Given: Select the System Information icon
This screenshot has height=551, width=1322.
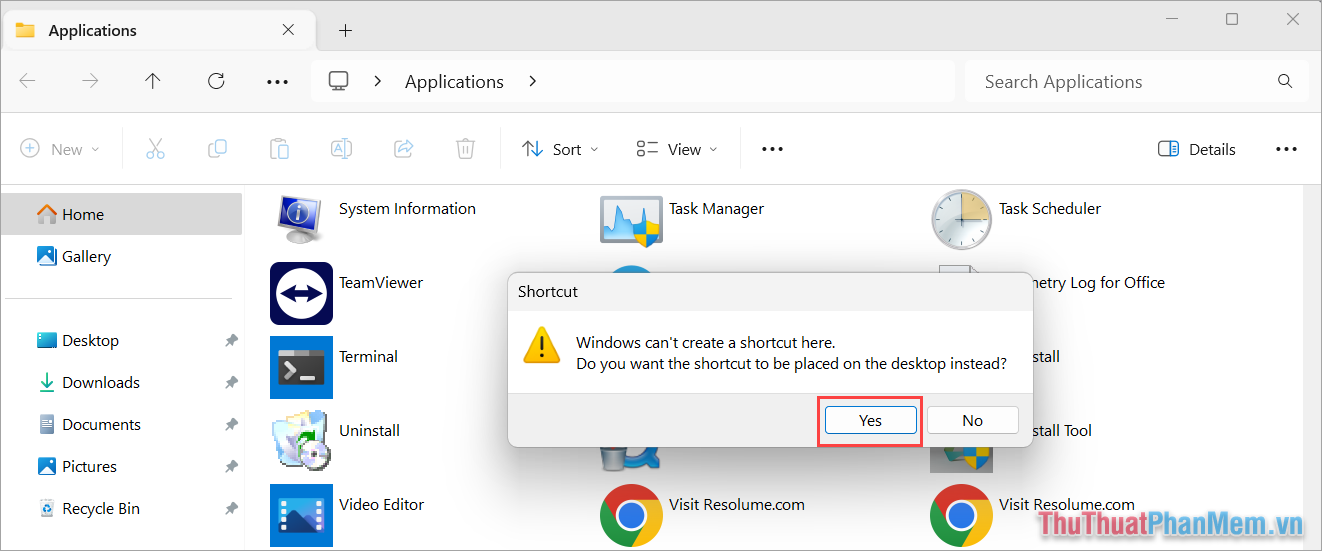Looking at the screenshot, I should click(301, 219).
